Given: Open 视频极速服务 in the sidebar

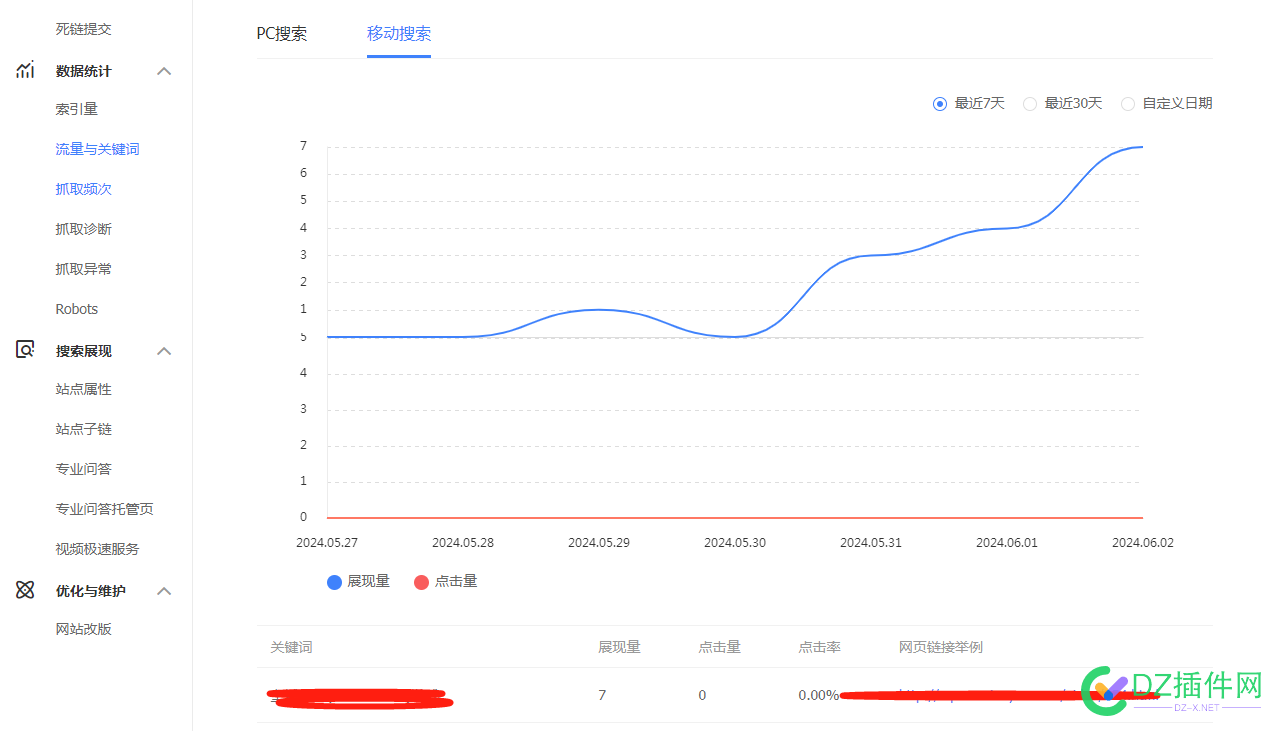Looking at the screenshot, I should tap(98, 549).
